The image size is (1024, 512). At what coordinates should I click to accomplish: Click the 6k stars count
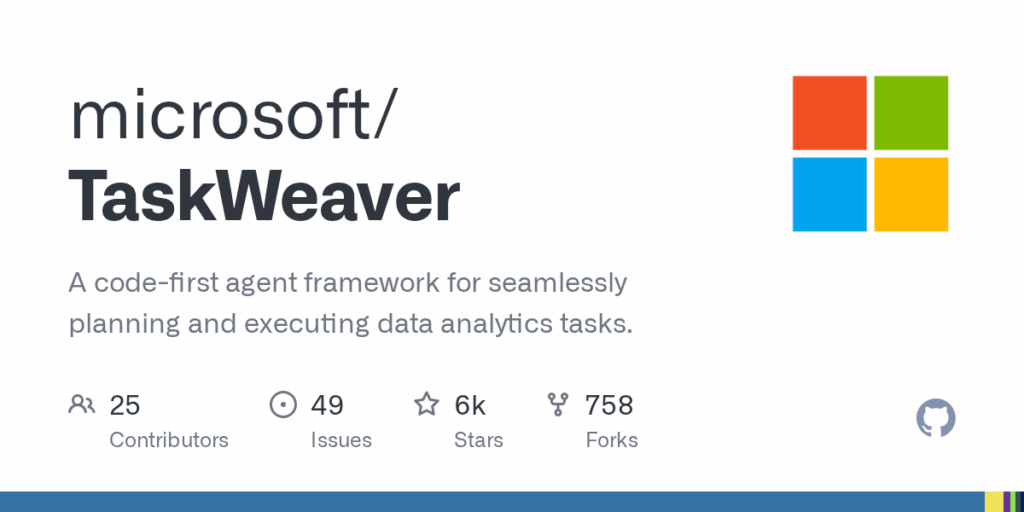click(x=470, y=405)
